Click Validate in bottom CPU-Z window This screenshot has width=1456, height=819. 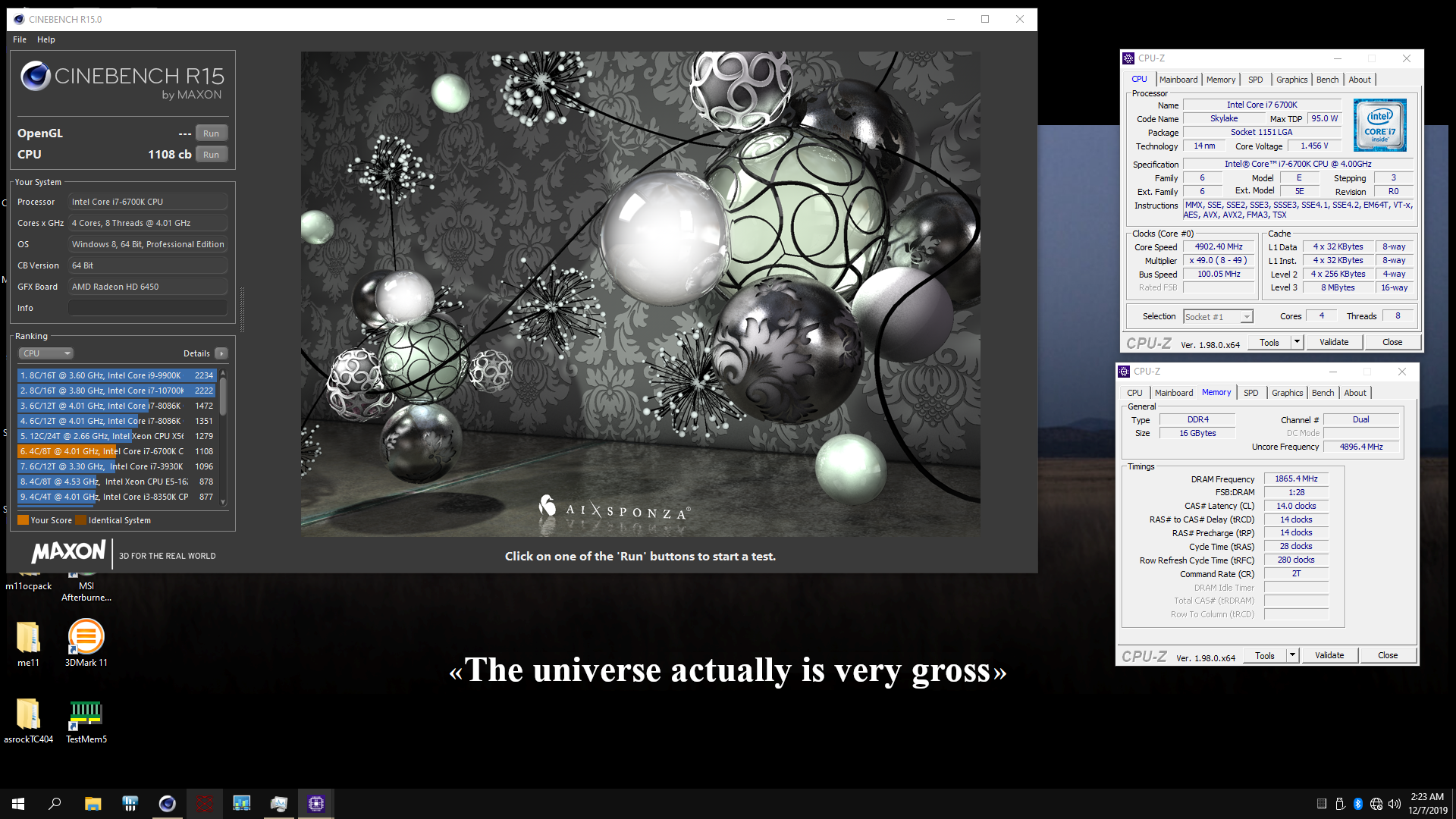coord(1329,656)
